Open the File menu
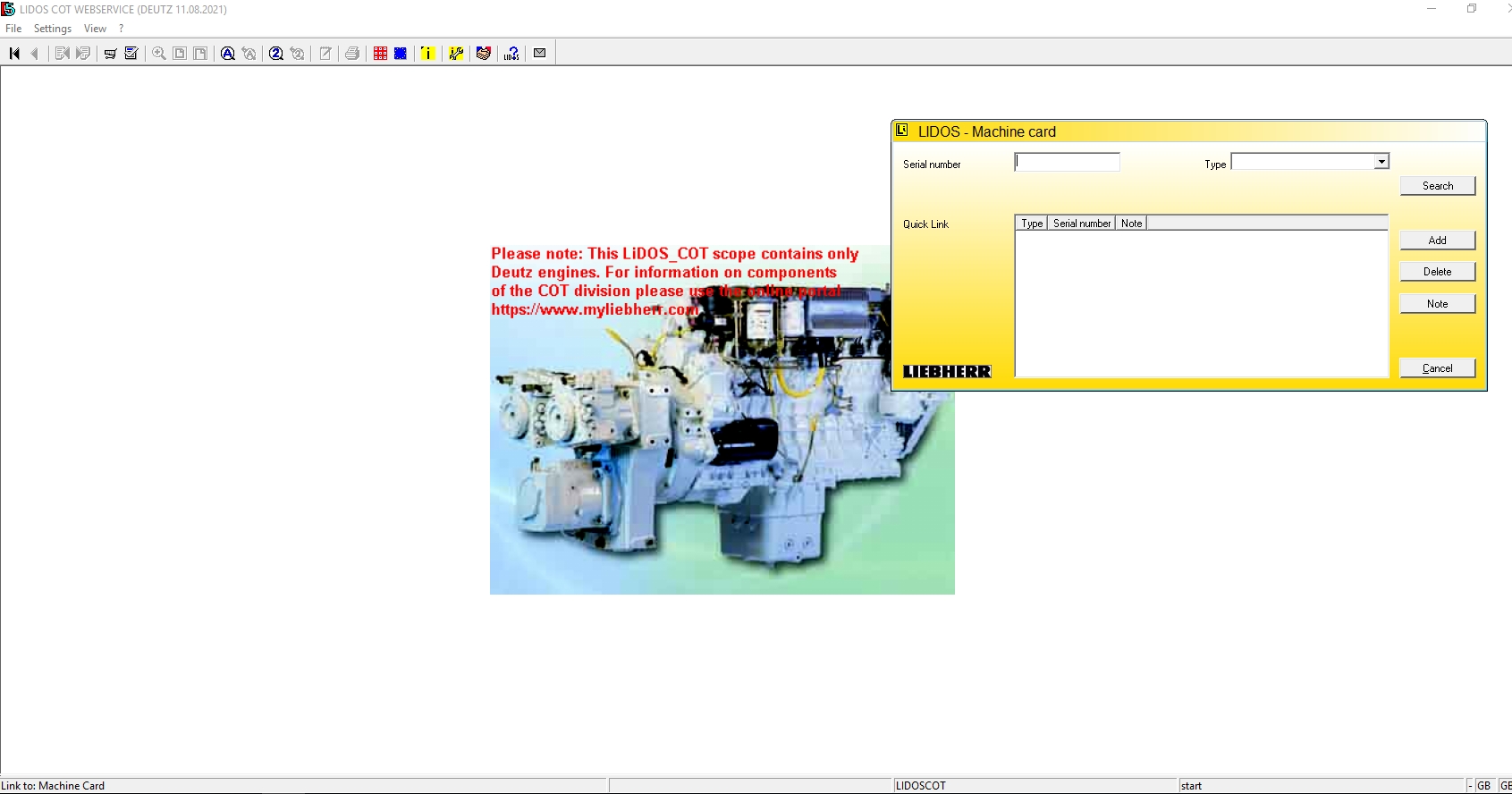Screen dimensions: 1512x794 pos(13,29)
